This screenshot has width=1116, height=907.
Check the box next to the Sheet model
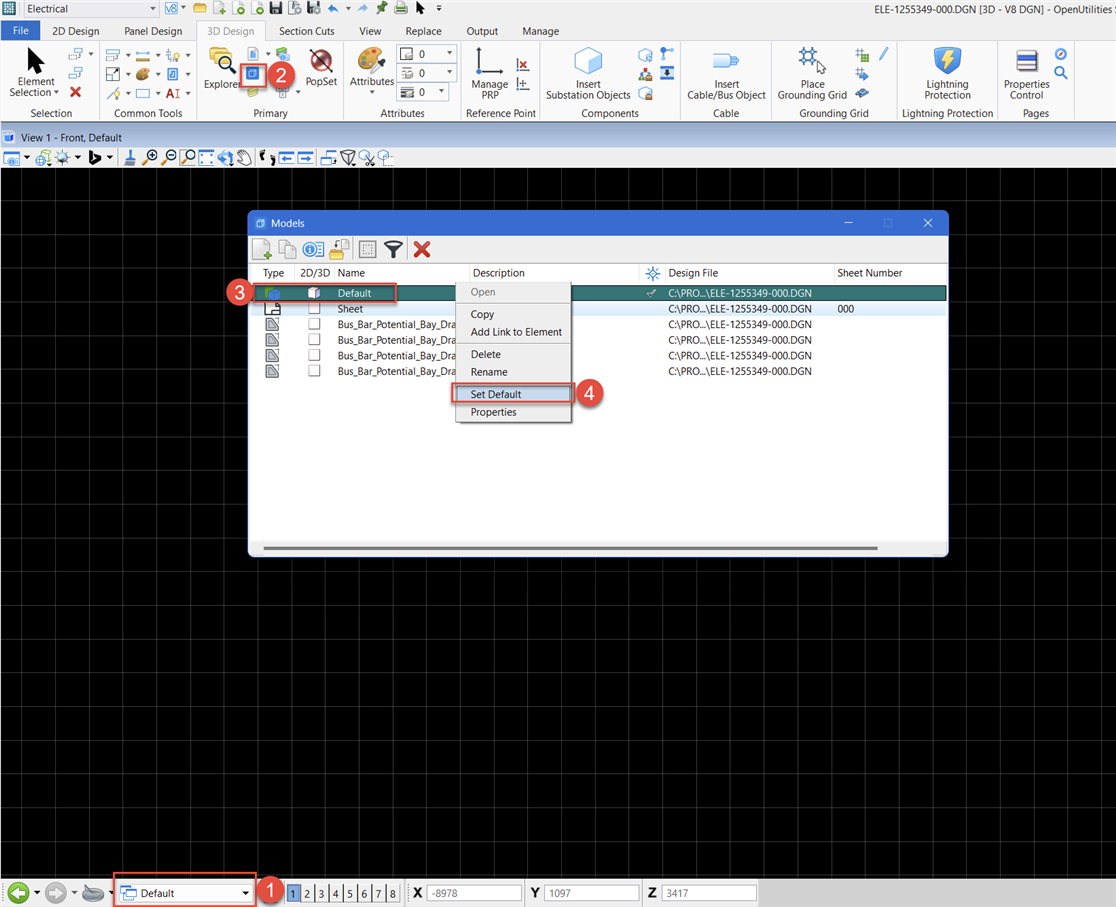point(313,309)
